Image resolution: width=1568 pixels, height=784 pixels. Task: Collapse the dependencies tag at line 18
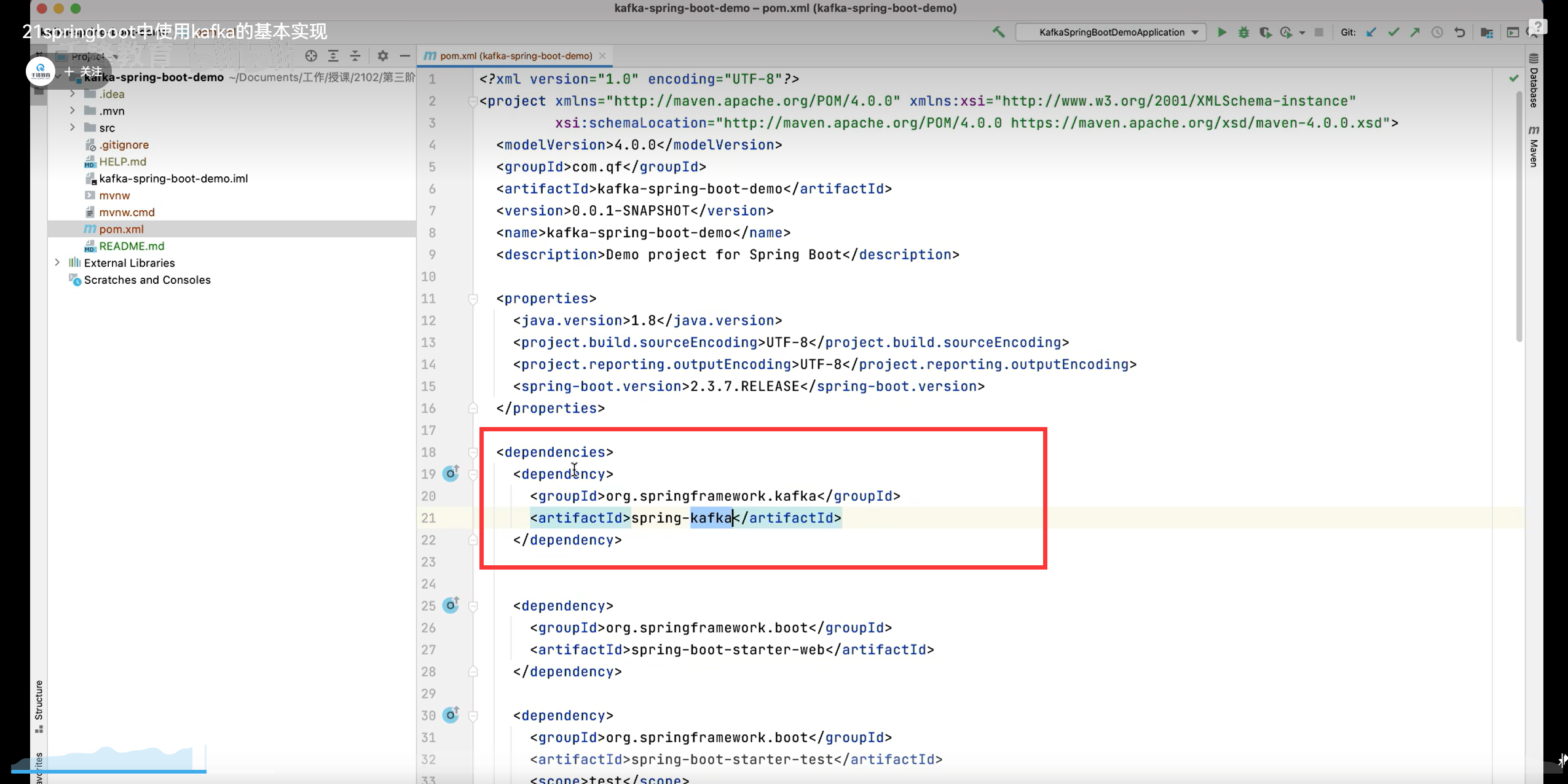[473, 452]
